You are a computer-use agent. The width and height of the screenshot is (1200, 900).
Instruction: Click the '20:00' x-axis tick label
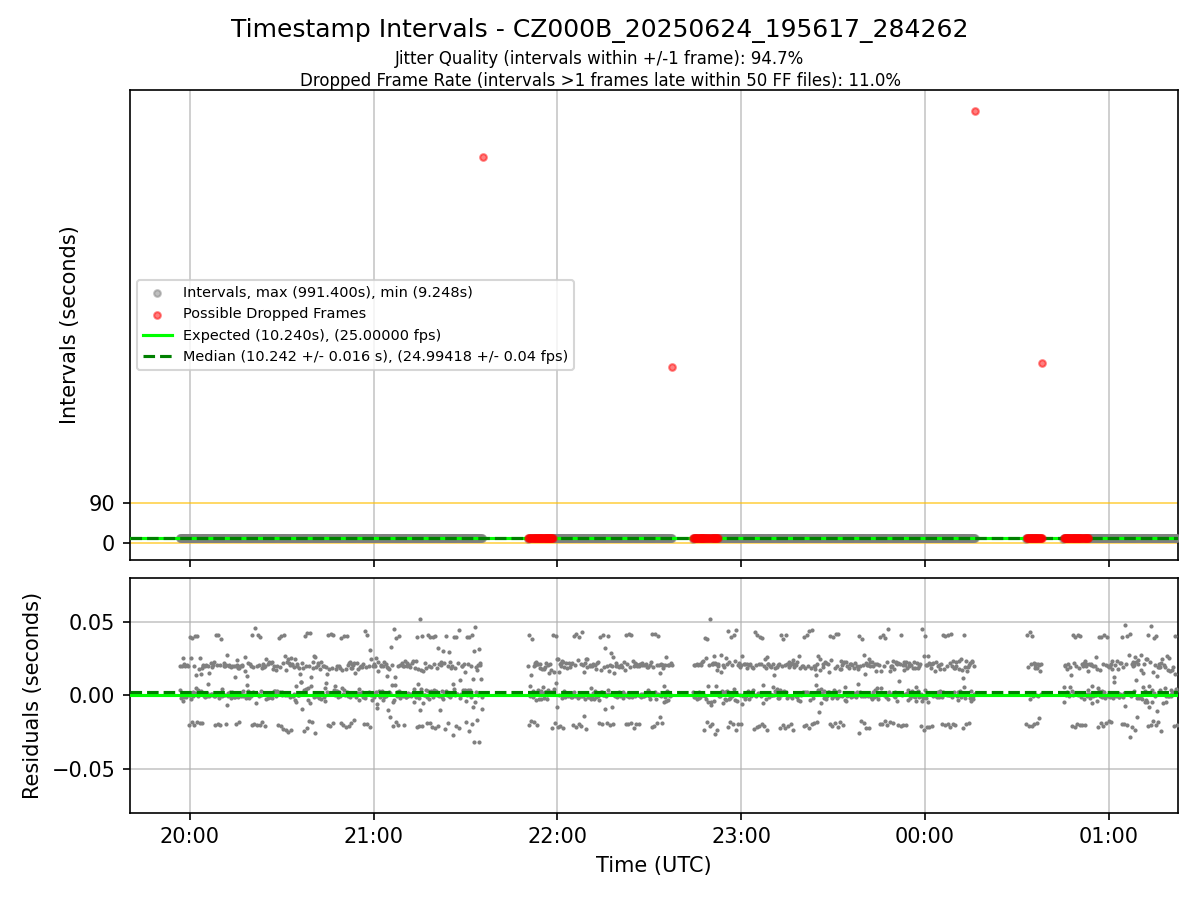[190, 836]
